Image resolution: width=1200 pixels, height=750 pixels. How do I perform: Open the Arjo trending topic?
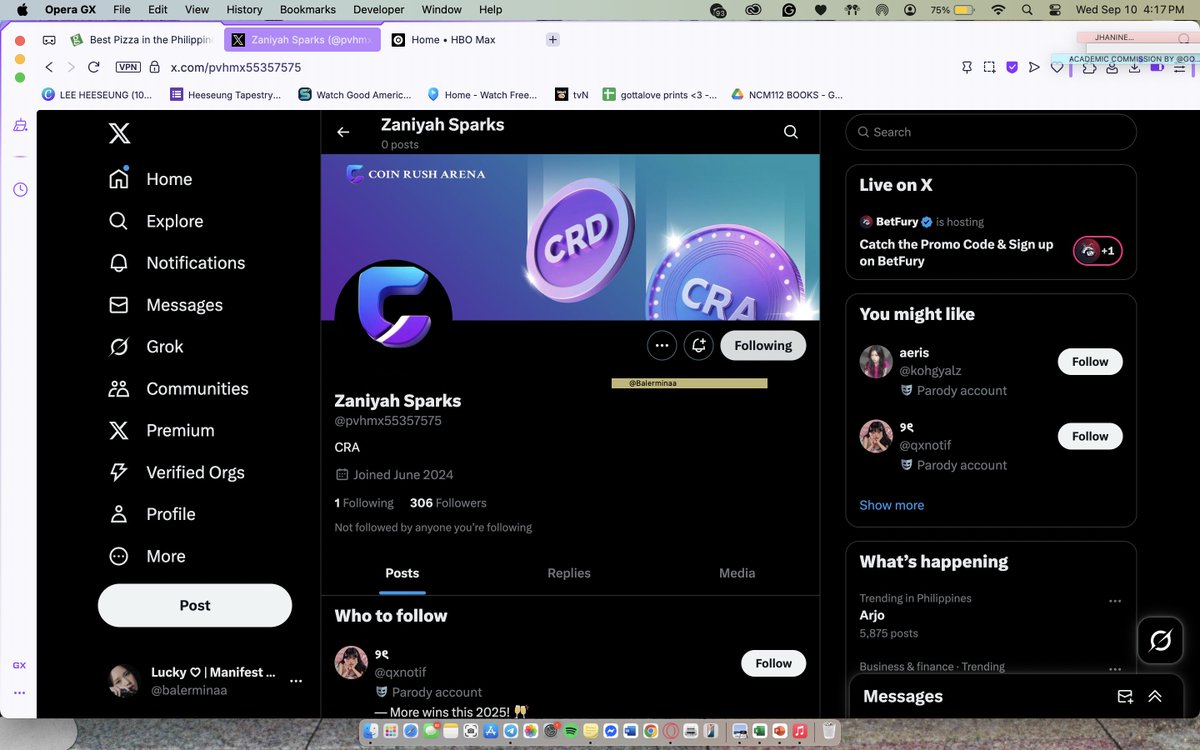pyautogui.click(x=872, y=616)
